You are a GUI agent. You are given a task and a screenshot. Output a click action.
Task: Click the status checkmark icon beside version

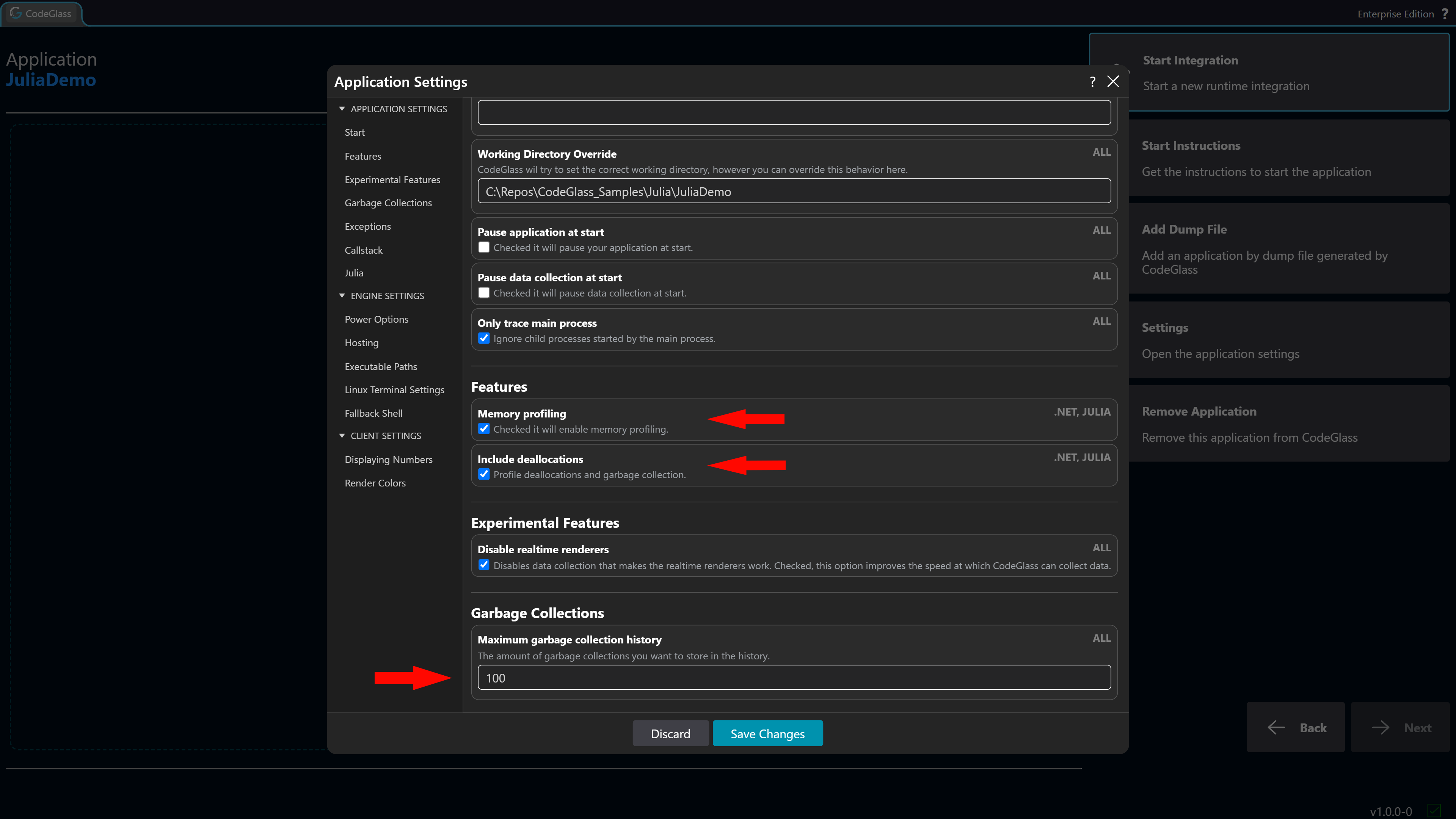pyautogui.click(x=1434, y=811)
